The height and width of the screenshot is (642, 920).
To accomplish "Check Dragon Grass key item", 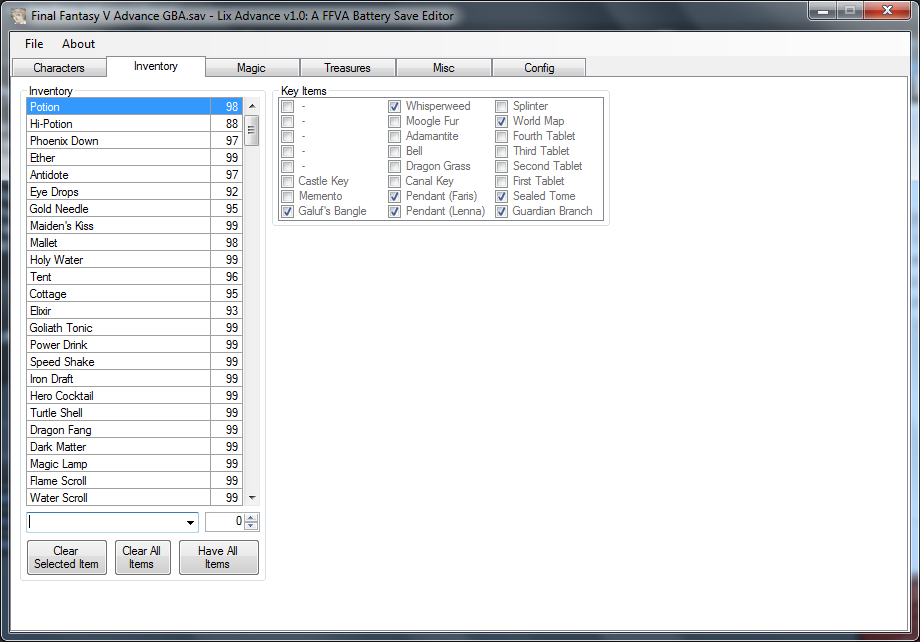I will tap(394, 167).
